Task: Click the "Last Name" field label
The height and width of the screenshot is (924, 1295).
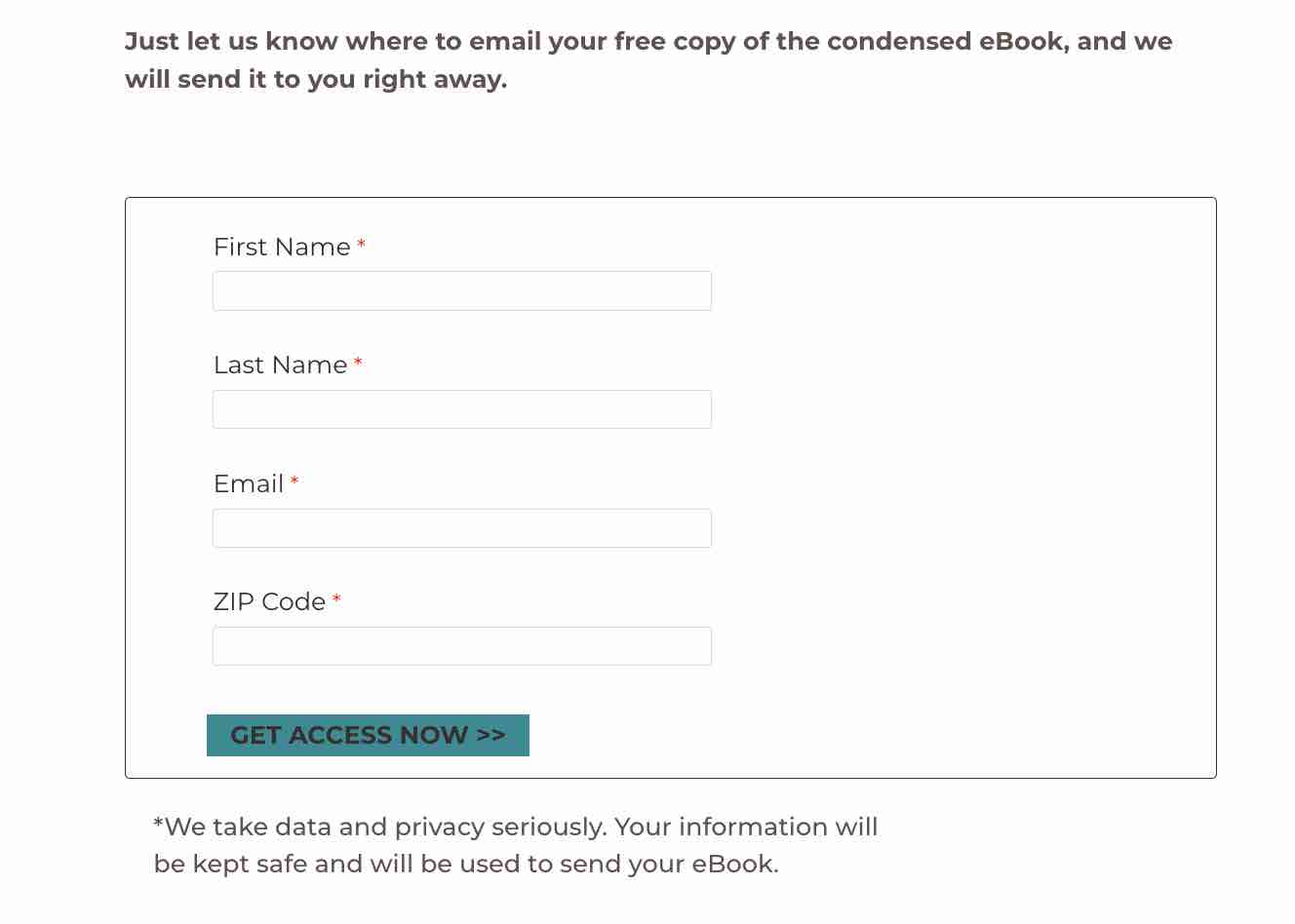Action: (282, 366)
